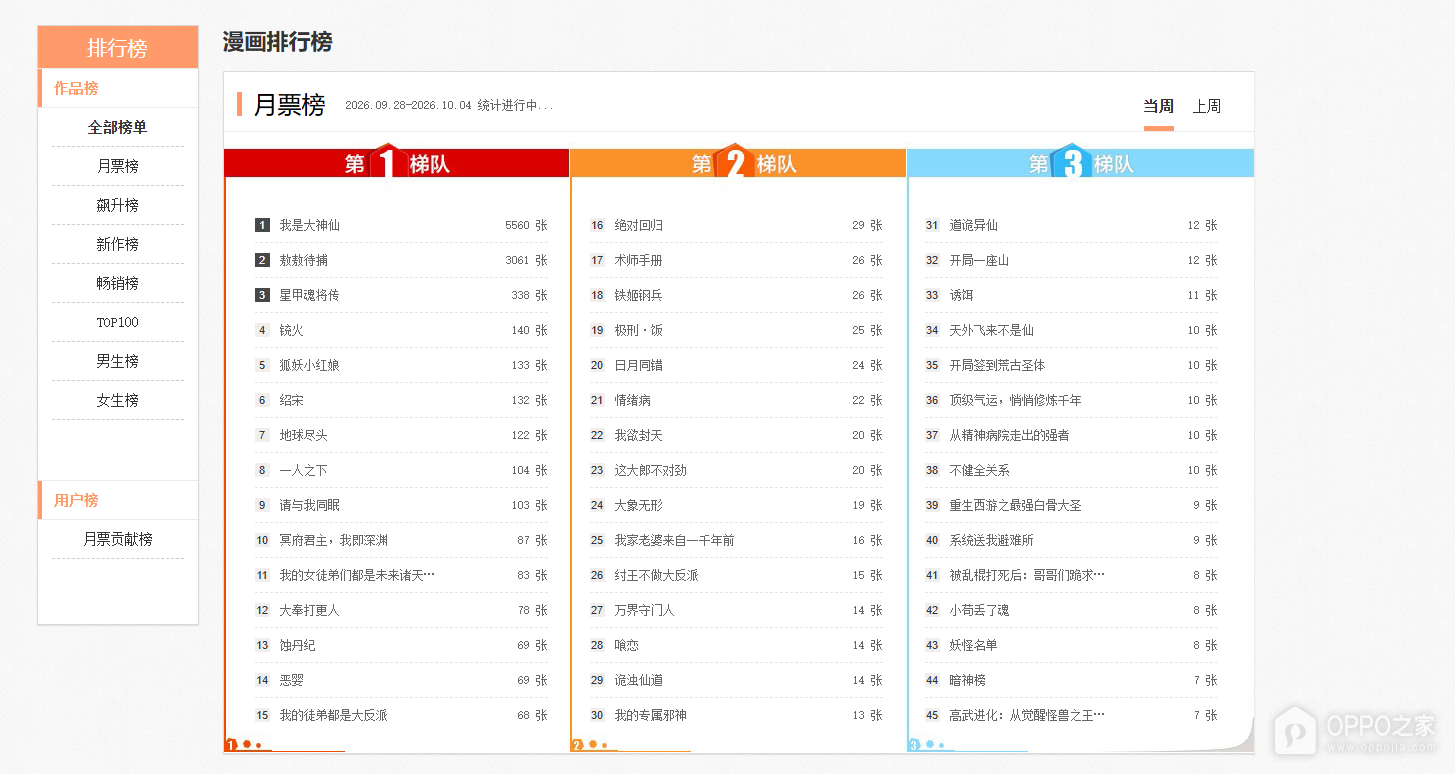
Task: Show the 女生榜 ranking
Action: [x=118, y=400]
